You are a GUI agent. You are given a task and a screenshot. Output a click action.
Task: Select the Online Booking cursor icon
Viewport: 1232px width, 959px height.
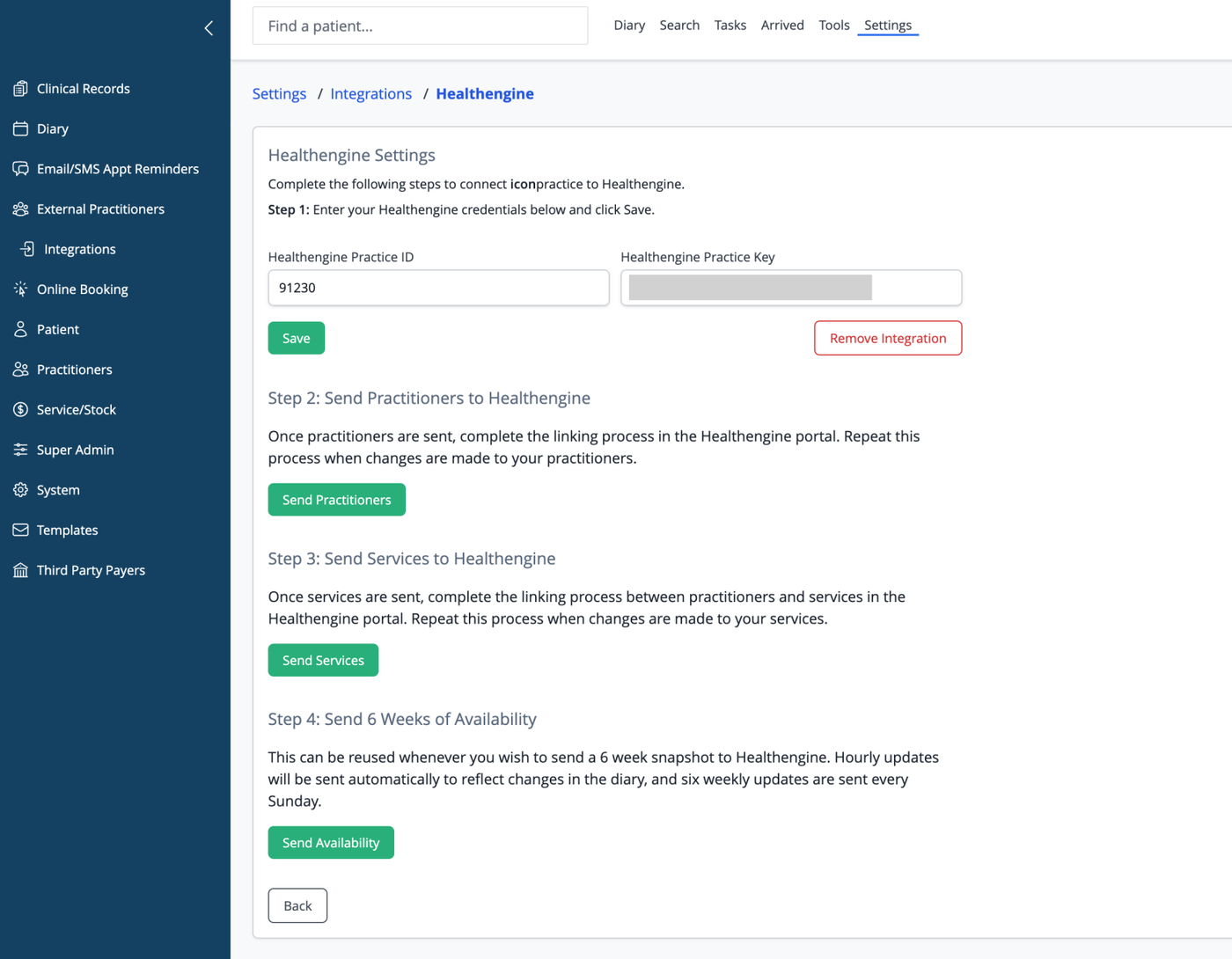click(x=20, y=289)
